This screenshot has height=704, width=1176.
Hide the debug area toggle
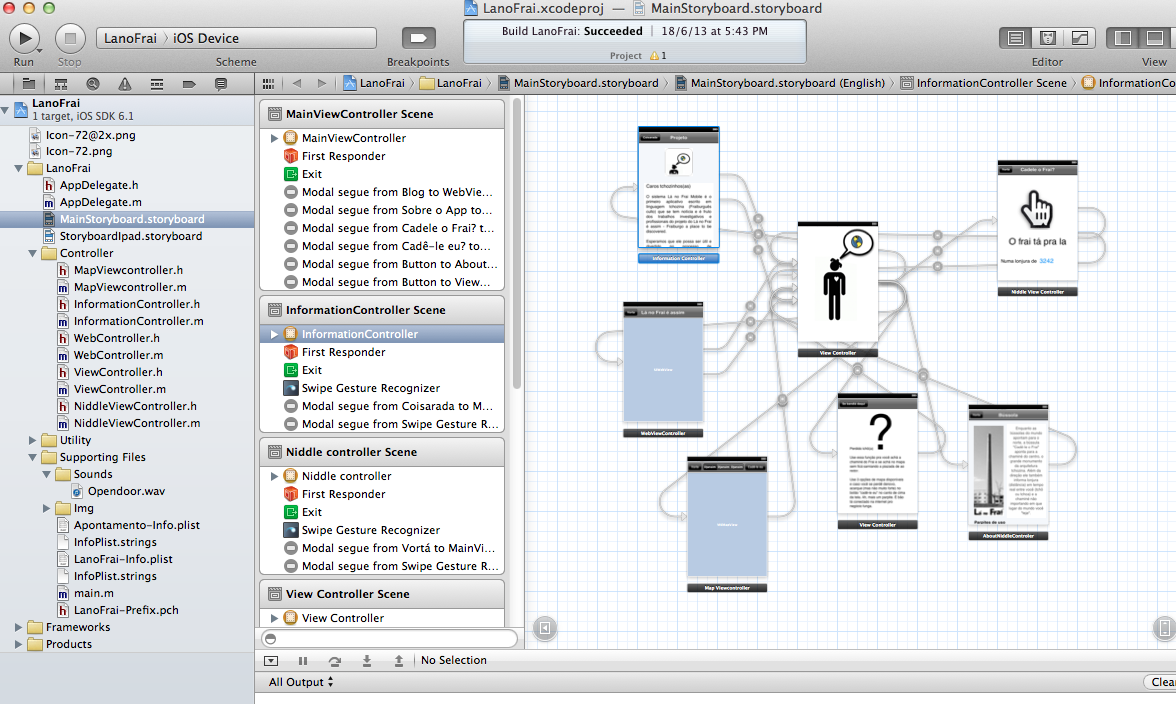tap(272, 661)
